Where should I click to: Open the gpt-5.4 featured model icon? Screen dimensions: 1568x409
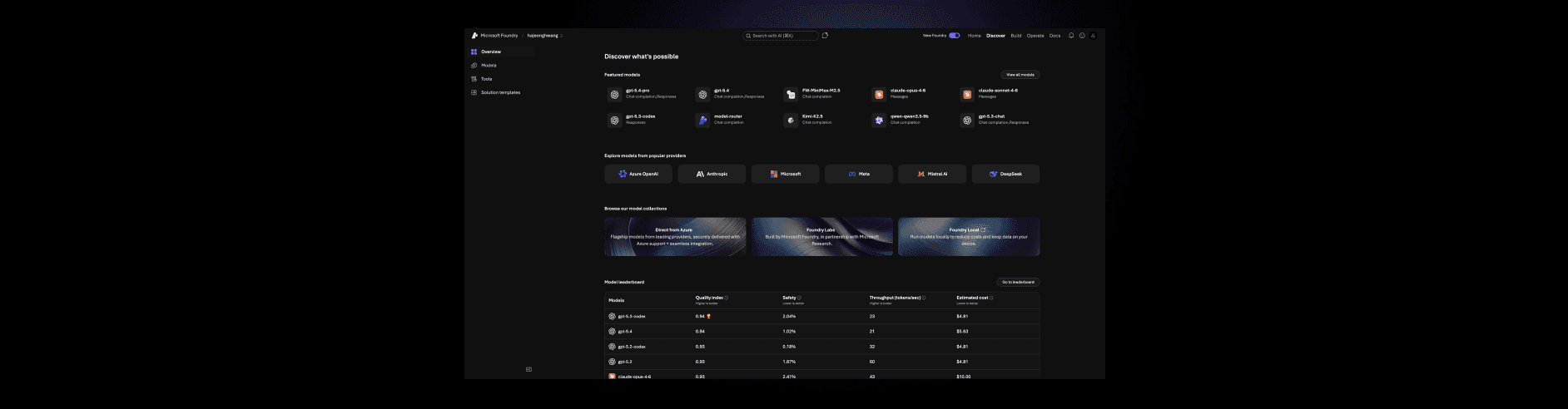tap(702, 95)
